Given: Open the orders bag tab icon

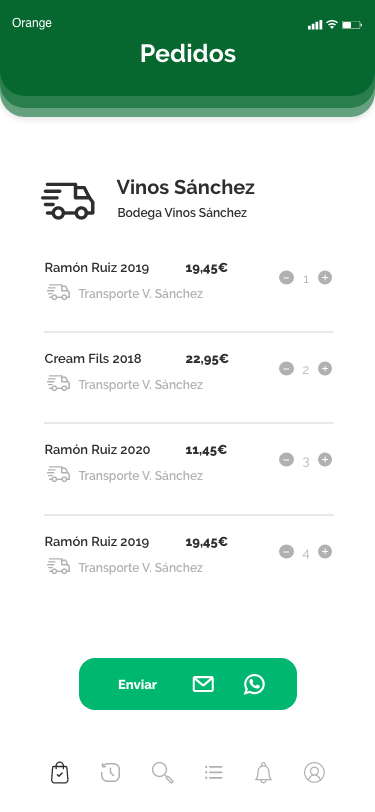Looking at the screenshot, I should point(60,773).
